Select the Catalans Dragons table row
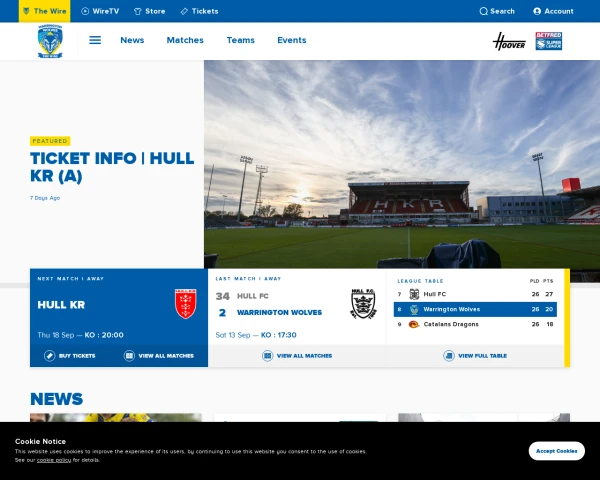This screenshot has height=480, width=600. (475, 324)
